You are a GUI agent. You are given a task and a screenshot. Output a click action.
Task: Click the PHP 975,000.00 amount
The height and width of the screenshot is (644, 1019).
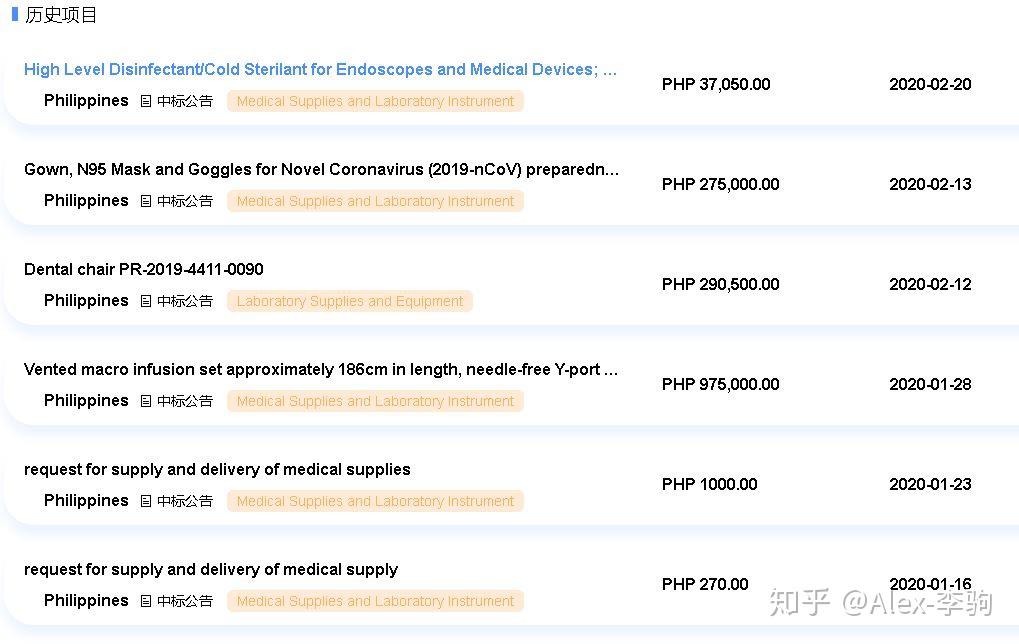[x=720, y=384]
